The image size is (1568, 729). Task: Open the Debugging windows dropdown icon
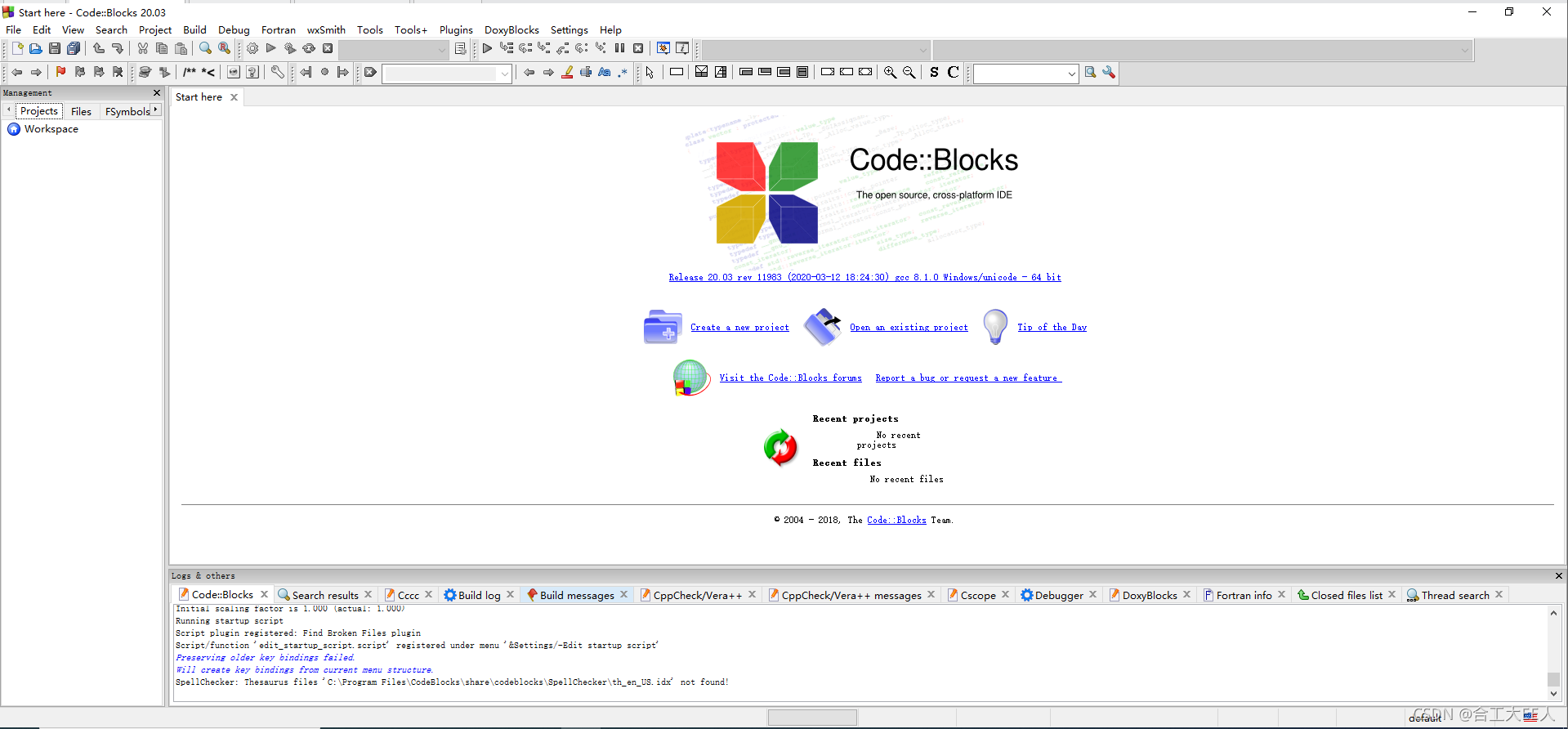click(663, 49)
